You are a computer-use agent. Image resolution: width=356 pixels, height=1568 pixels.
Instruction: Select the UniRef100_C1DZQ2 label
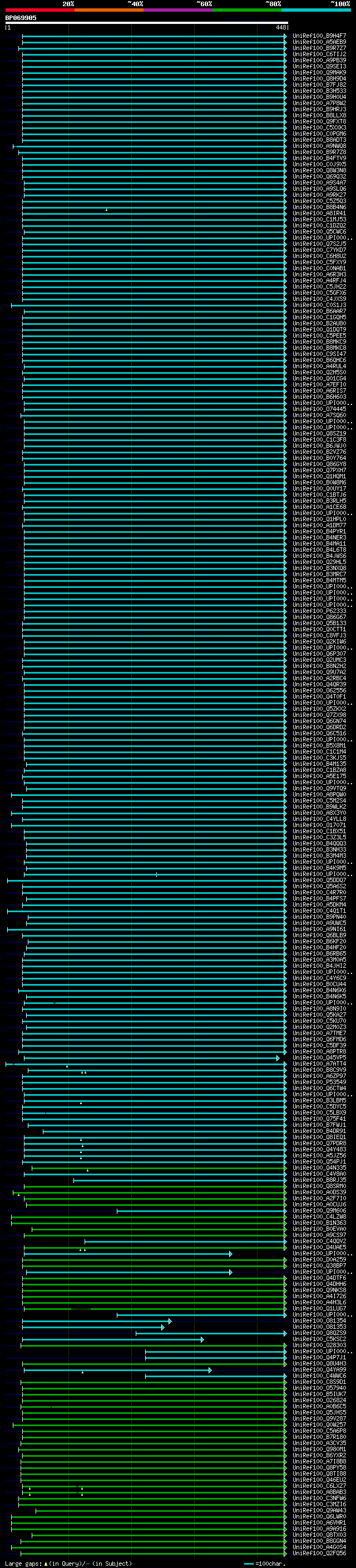pyautogui.click(x=319, y=226)
